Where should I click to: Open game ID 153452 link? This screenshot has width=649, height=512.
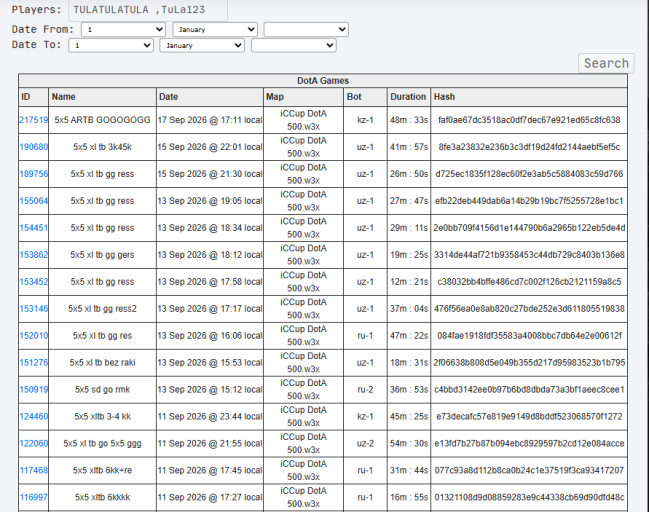click(34, 281)
